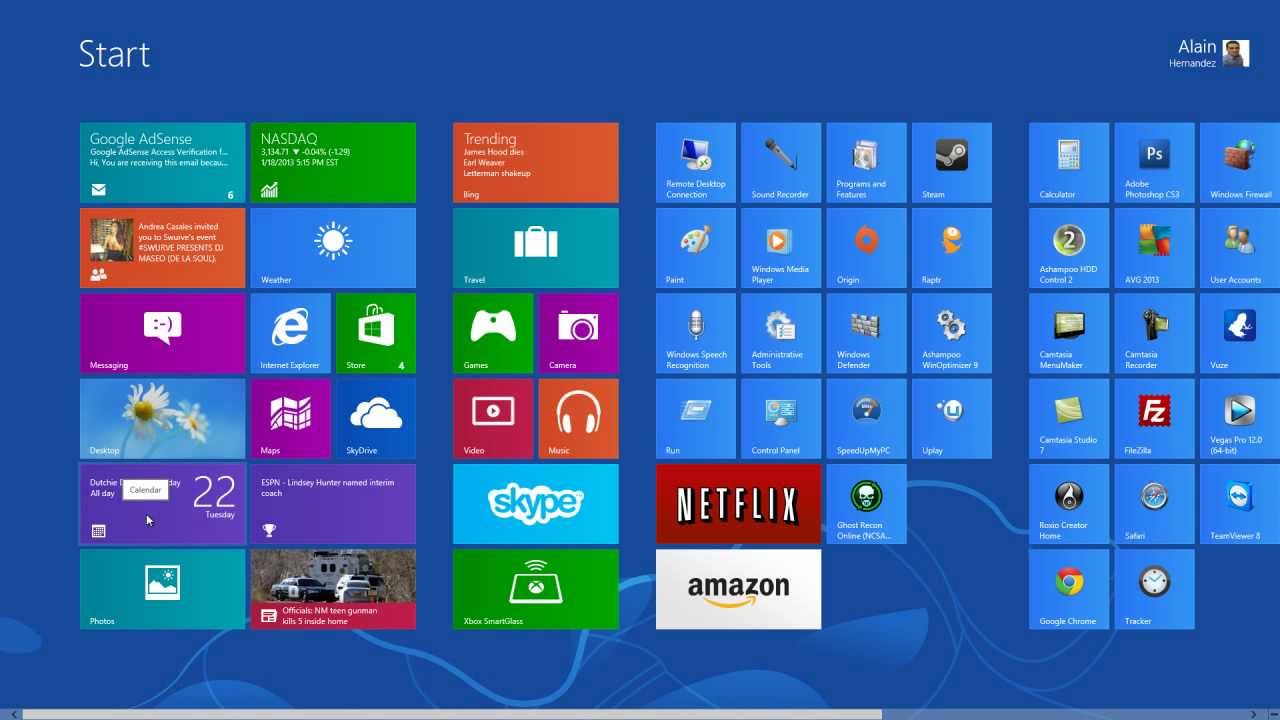Open the Messaging tile
Viewport: 1280px width, 720px height.
[x=163, y=333]
